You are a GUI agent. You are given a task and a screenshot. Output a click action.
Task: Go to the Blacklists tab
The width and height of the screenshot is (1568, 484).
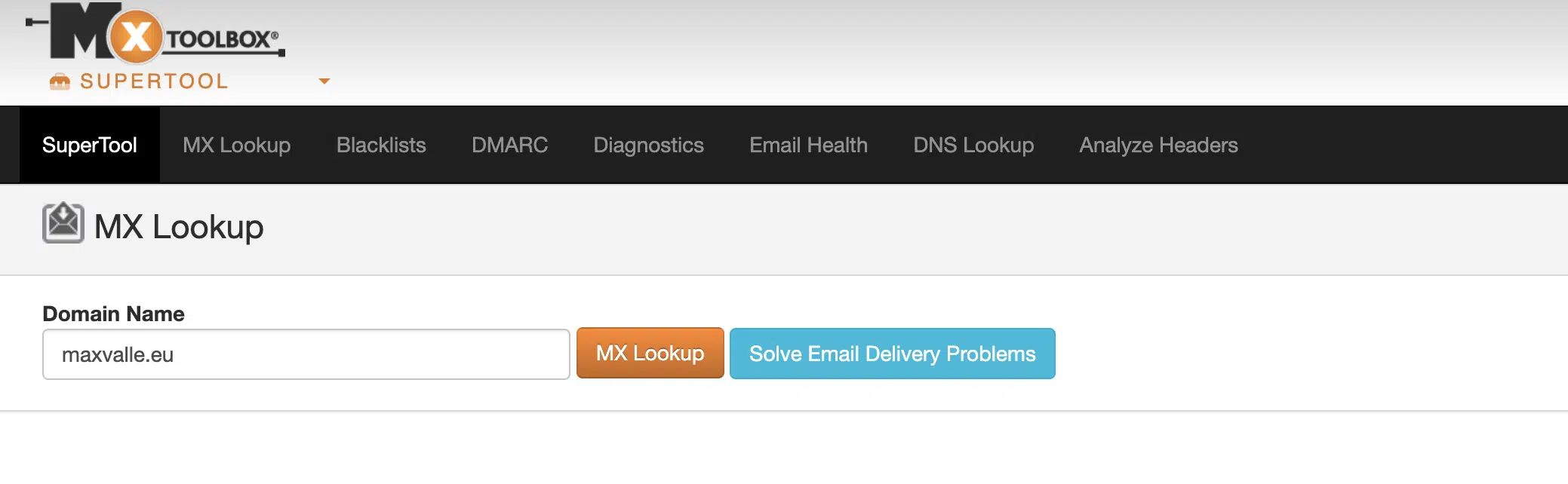click(x=381, y=145)
